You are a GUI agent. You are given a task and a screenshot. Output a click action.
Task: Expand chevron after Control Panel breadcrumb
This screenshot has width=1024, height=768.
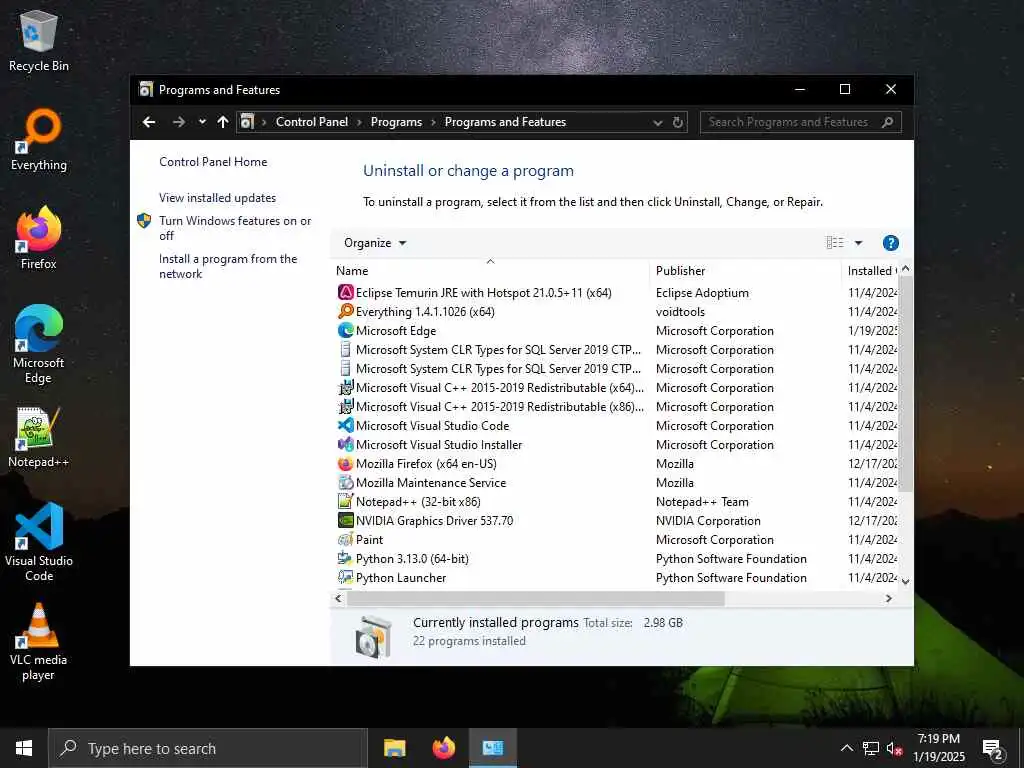coord(359,122)
